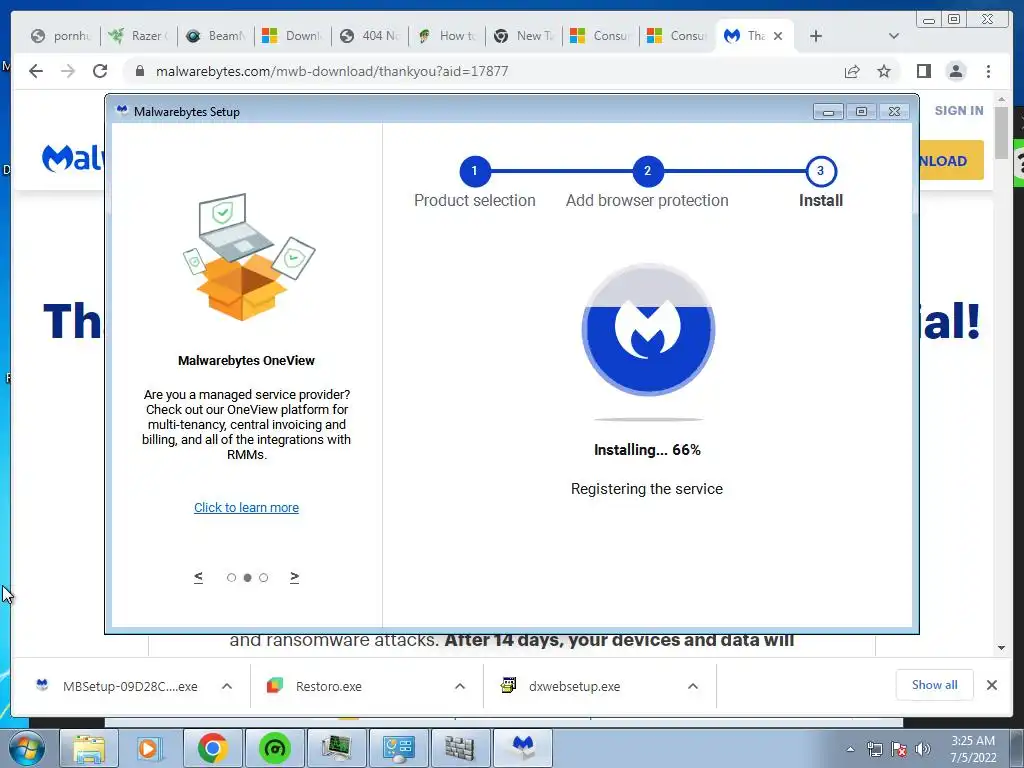The width and height of the screenshot is (1024, 768).
Task: Open the Windows Start menu
Action: (26, 748)
